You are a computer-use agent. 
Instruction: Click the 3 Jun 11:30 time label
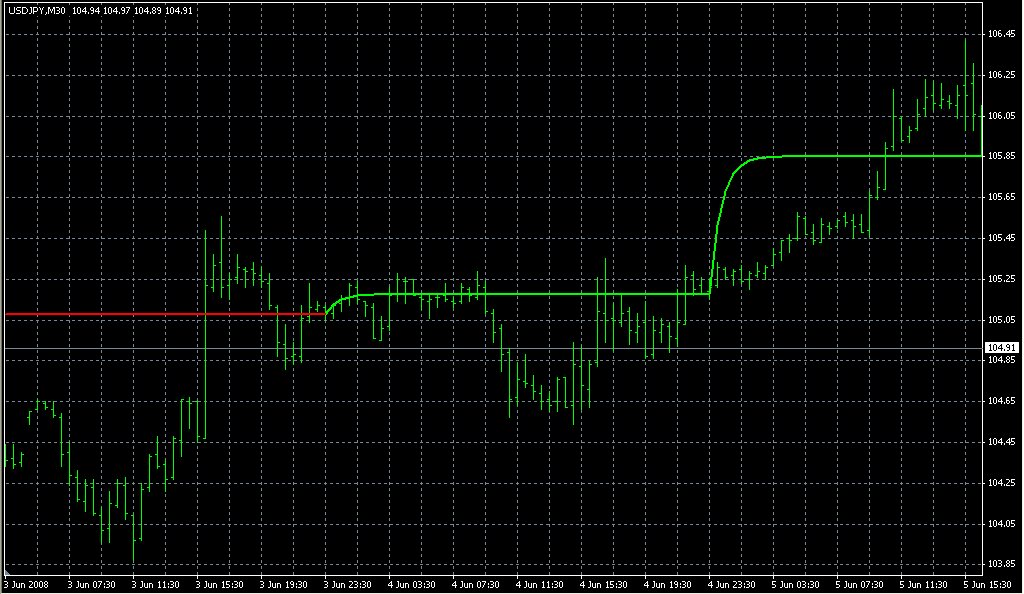pyautogui.click(x=155, y=584)
